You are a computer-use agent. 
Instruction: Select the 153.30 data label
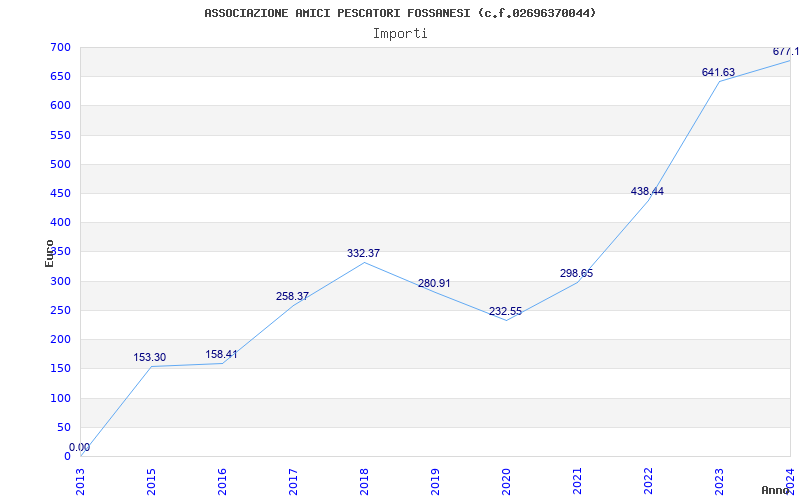point(149,357)
